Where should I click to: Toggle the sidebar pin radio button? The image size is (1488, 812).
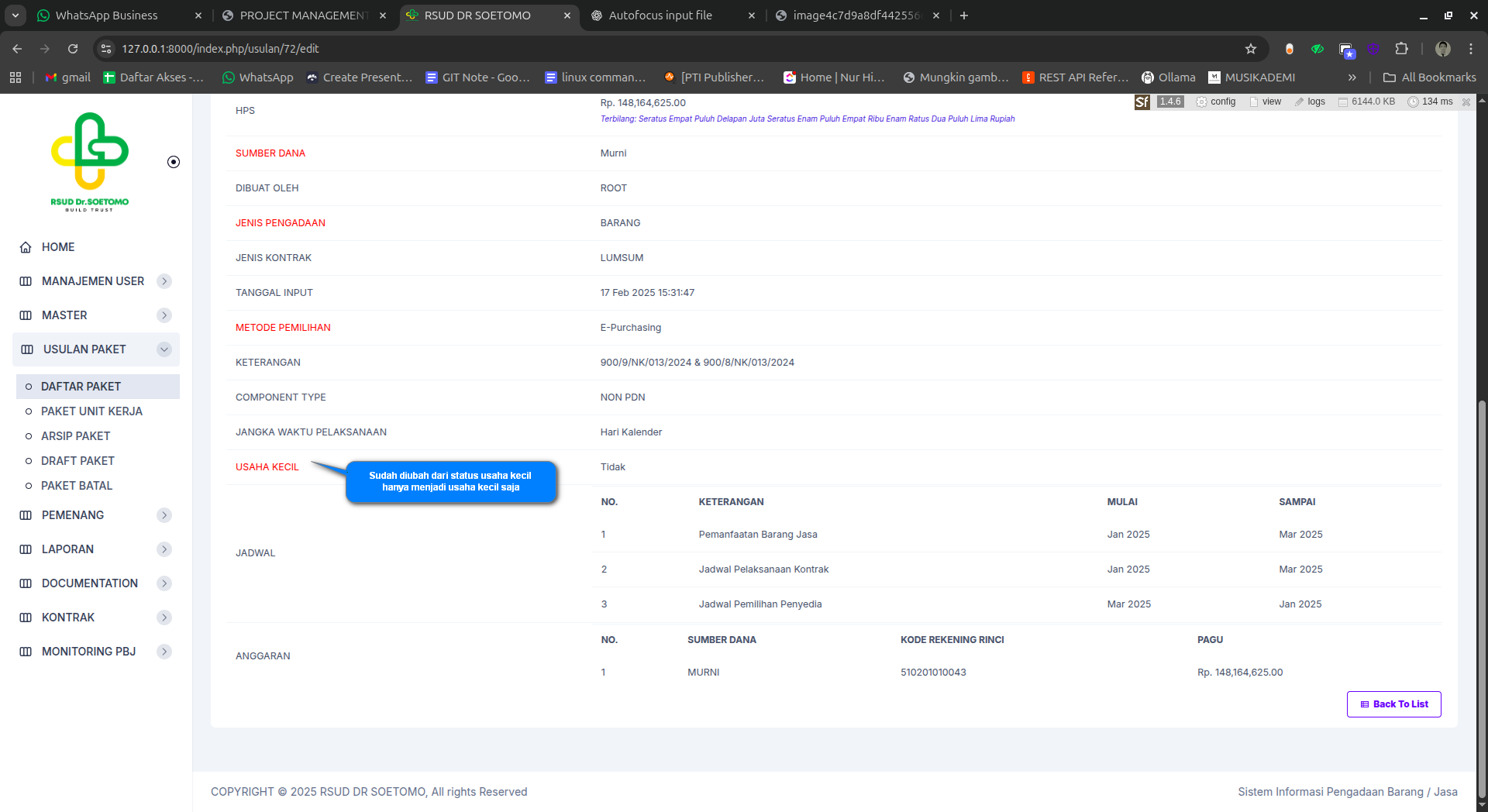(x=174, y=162)
